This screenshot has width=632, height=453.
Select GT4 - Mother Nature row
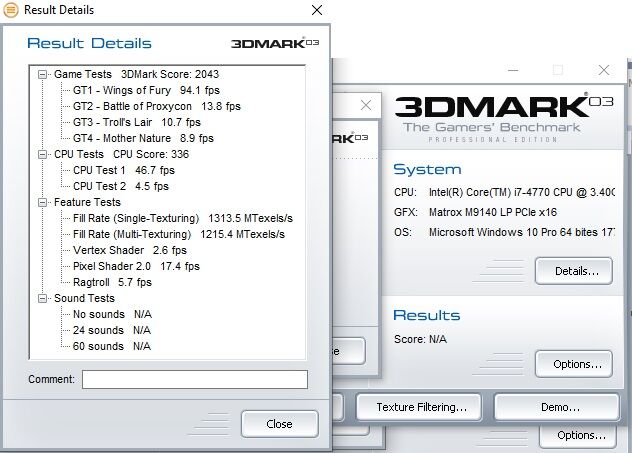click(143, 138)
